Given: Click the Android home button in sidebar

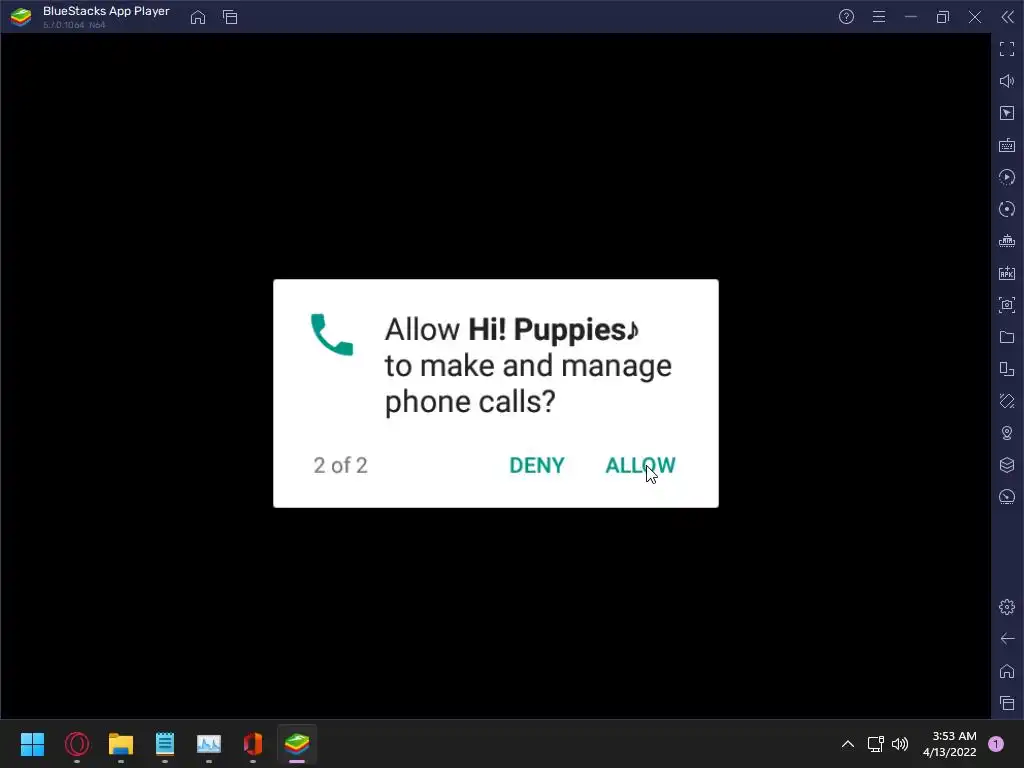Looking at the screenshot, I should point(1007,671).
